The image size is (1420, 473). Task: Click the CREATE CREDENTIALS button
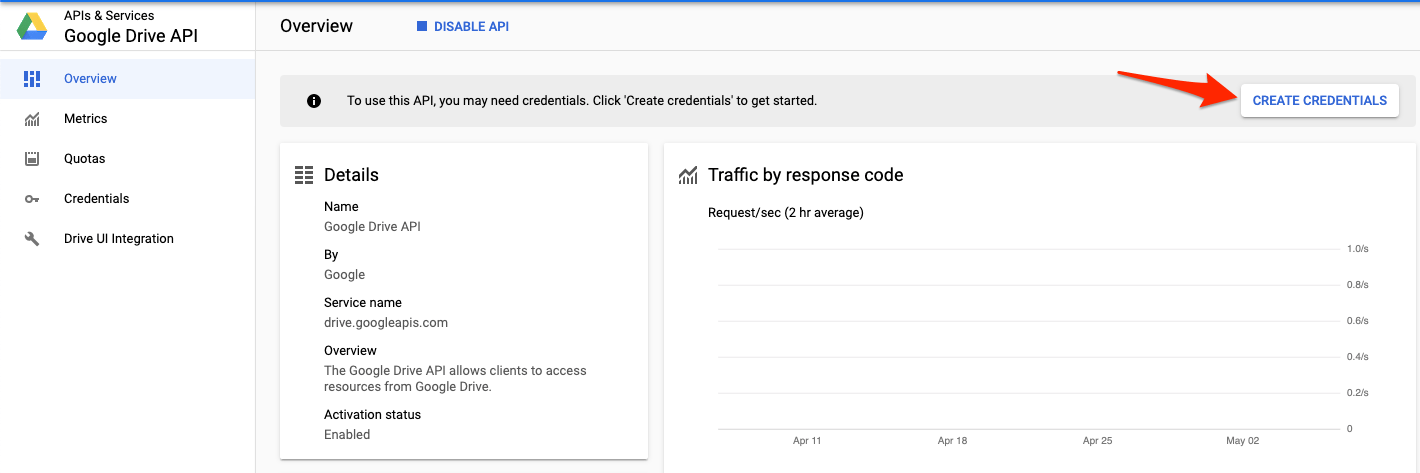coord(1319,101)
